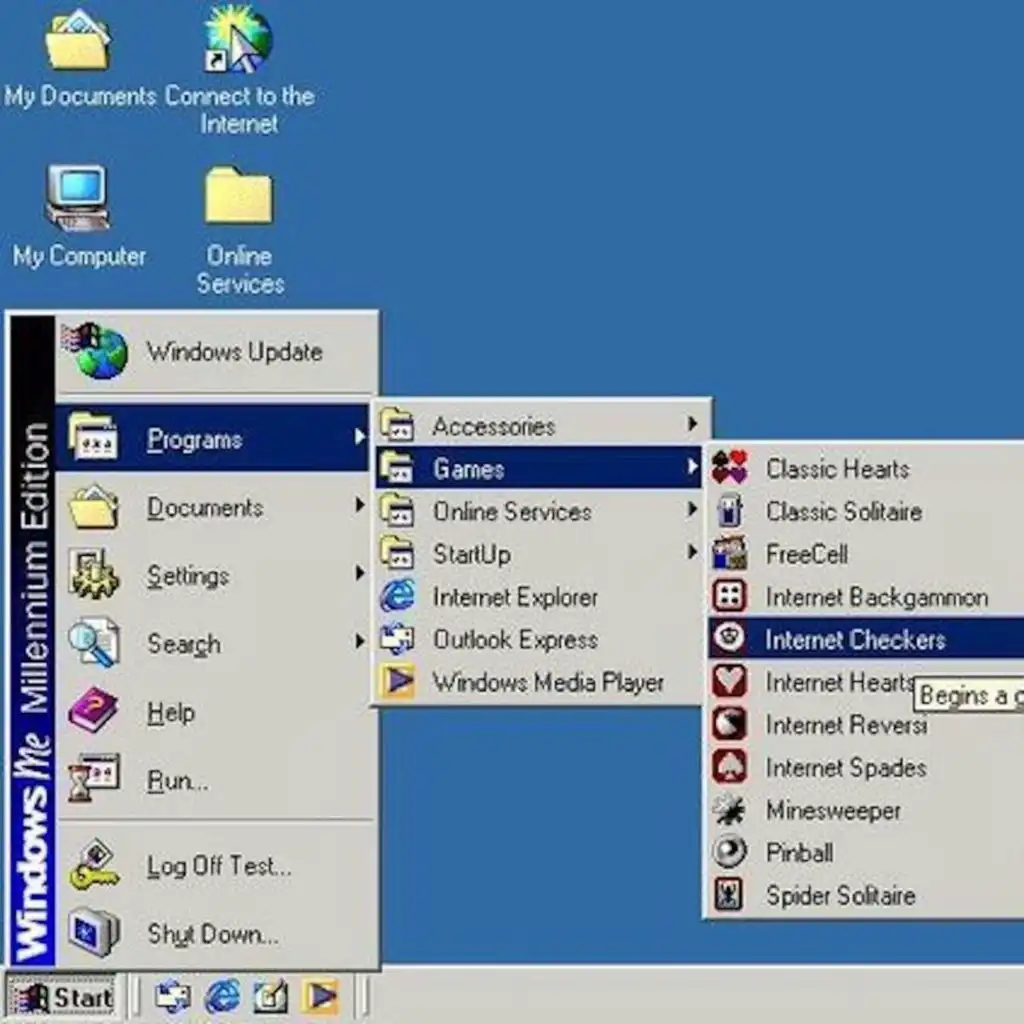The height and width of the screenshot is (1024, 1024).
Task: Launch Internet Spades from Games menu
Action: pos(865,767)
